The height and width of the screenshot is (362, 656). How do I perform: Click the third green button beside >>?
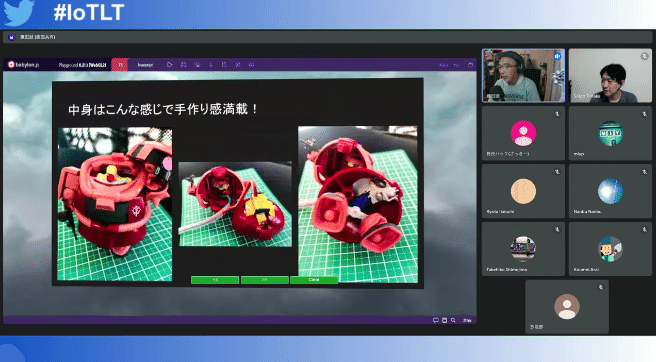pyautogui.click(x=314, y=280)
